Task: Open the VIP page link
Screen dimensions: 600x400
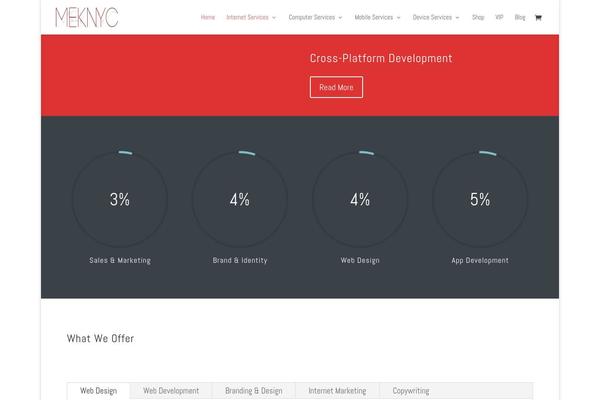Action: tap(499, 17)
